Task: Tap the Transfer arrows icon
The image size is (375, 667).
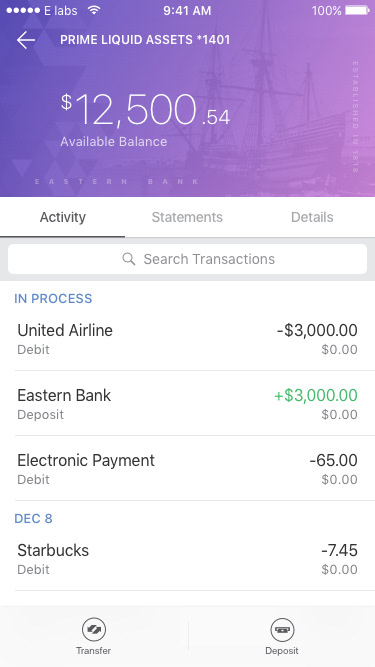Action: pyautogui.click(x=94, y=630)
